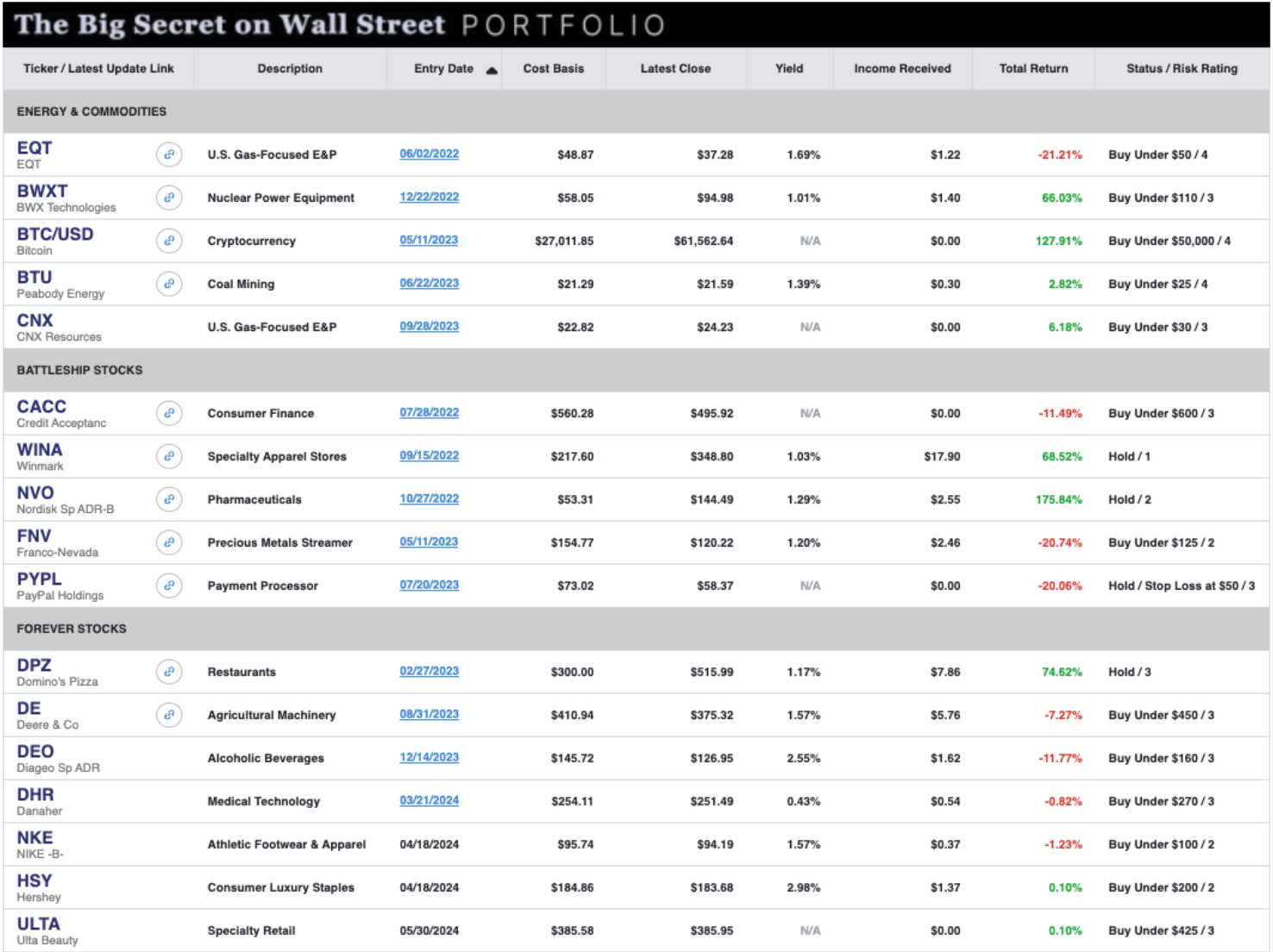Image resolution: width=1273 pixels, height=952 pixels.
Task: Click the 2.98% yield value
Action: tap(803, 887)
